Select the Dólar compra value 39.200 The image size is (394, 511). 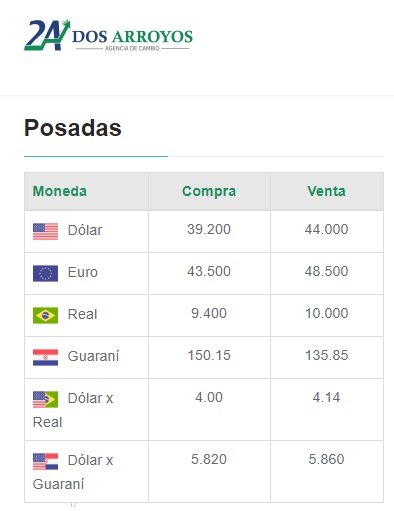pos(209,229)
